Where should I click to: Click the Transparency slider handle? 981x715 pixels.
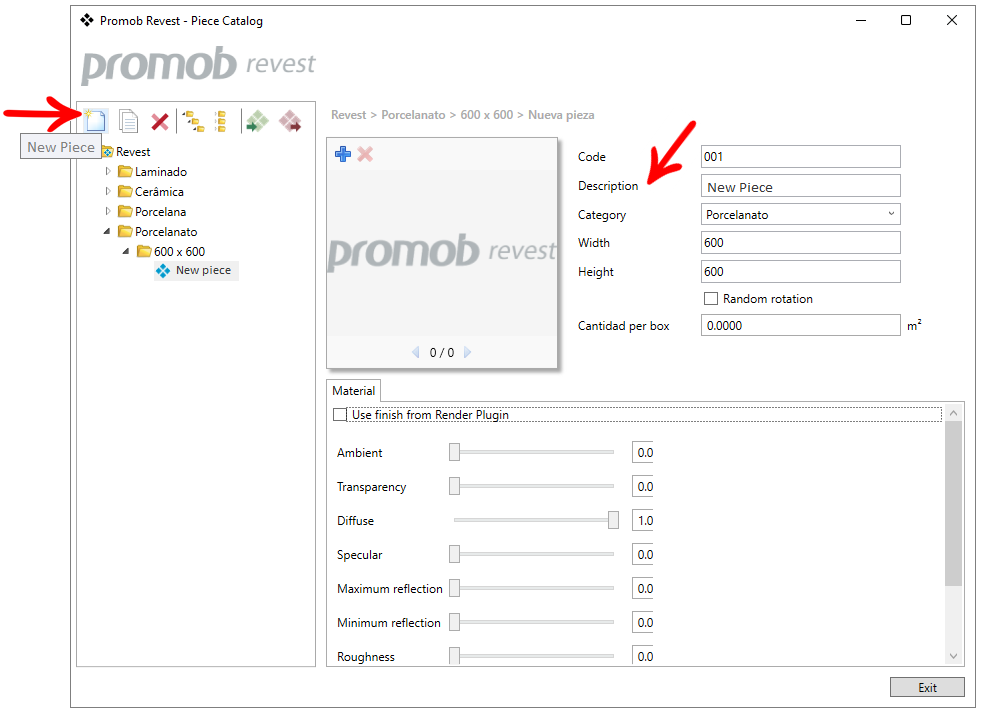tap(455, 486)
